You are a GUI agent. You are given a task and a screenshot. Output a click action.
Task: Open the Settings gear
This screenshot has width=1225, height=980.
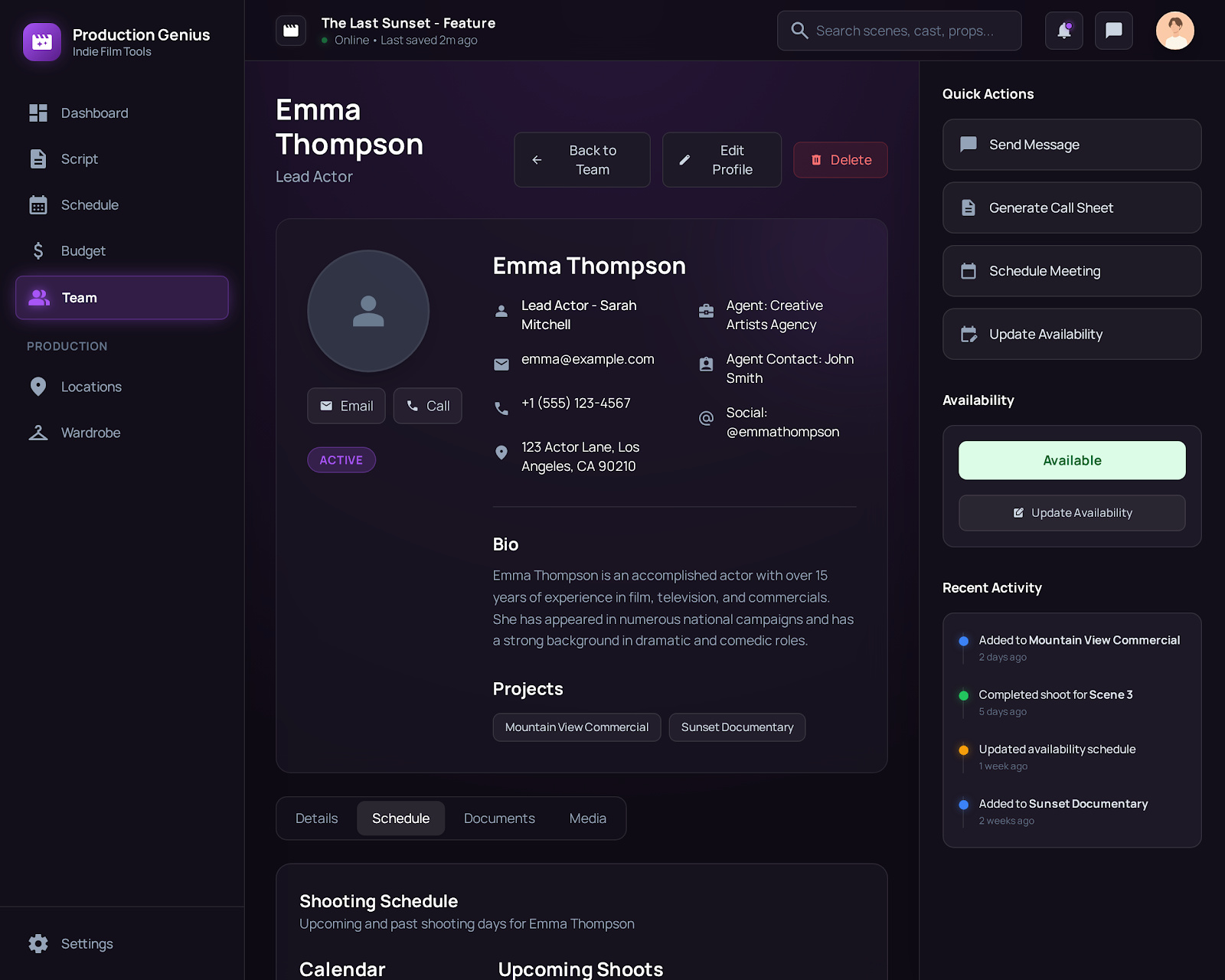pyautogui.click(x=38, y=943)
